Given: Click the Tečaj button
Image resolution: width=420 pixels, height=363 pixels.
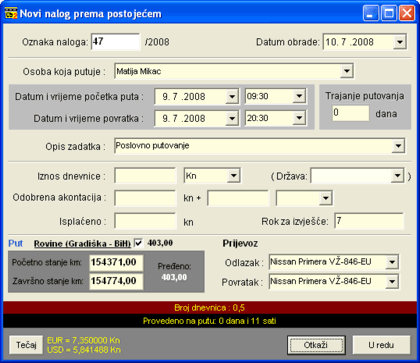Looking at the screenshot, I should pos(26,345).
